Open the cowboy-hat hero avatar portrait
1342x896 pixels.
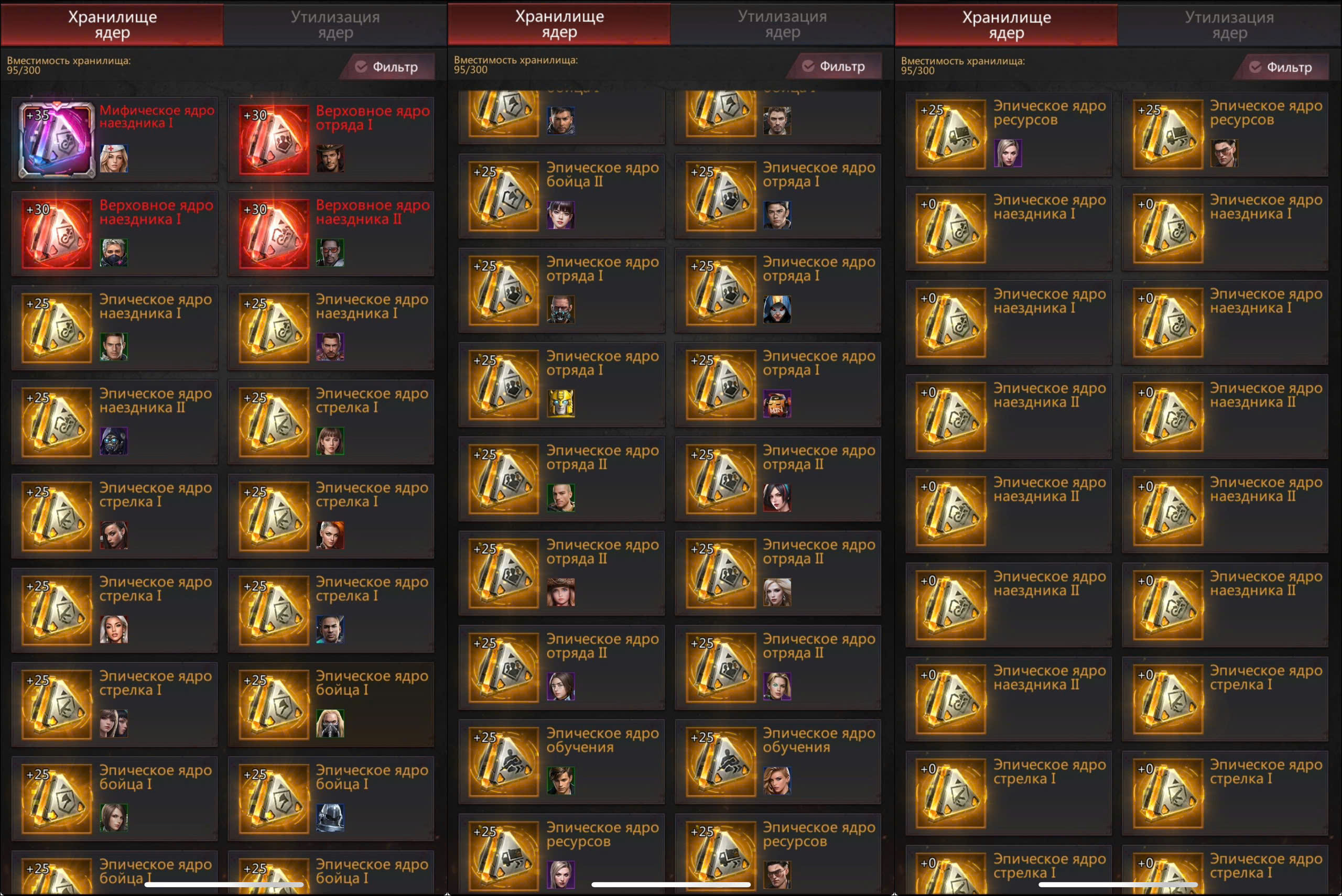330,158
